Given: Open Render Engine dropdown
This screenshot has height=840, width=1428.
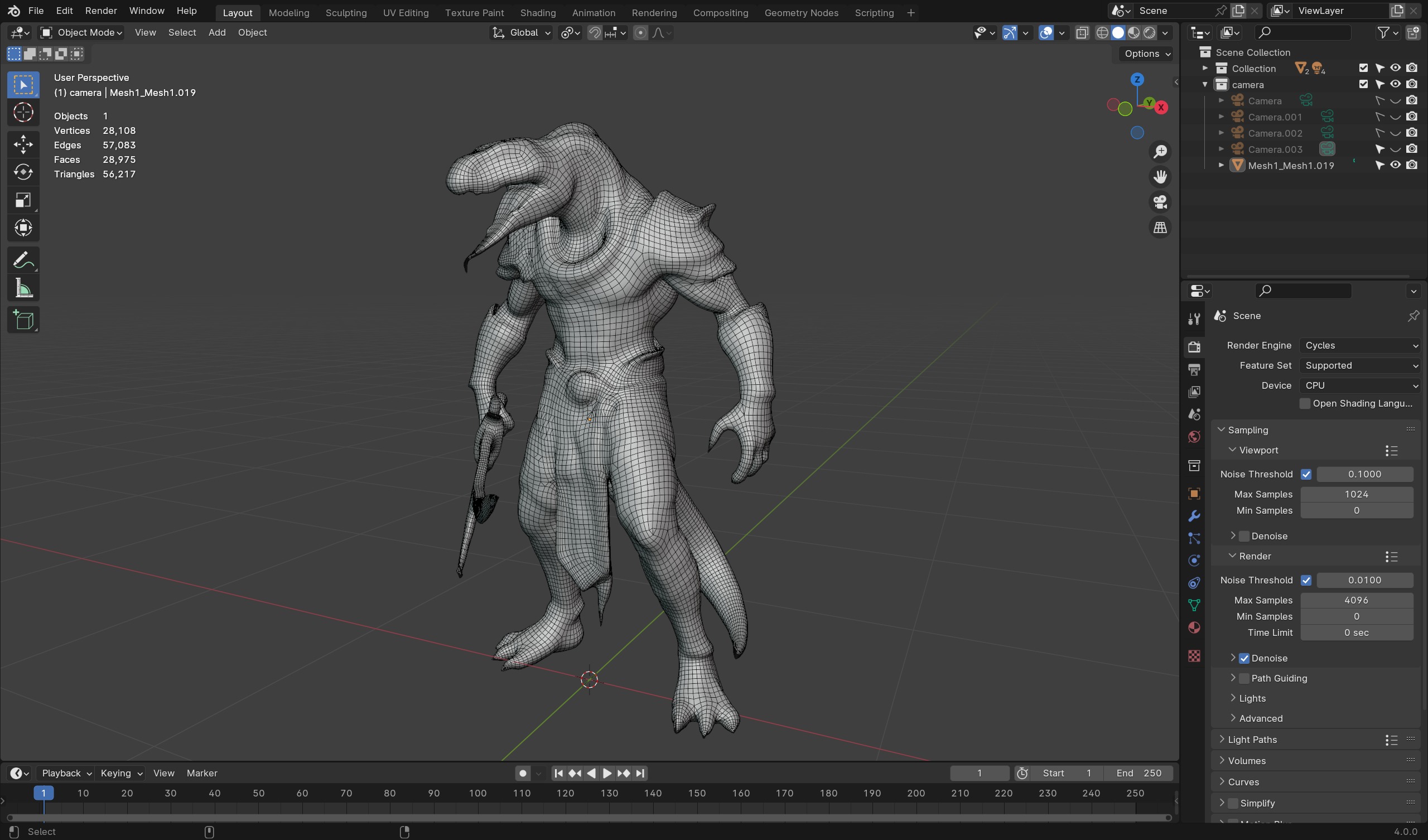Looking at the screenshot, I should click(x=1359, y=345).
